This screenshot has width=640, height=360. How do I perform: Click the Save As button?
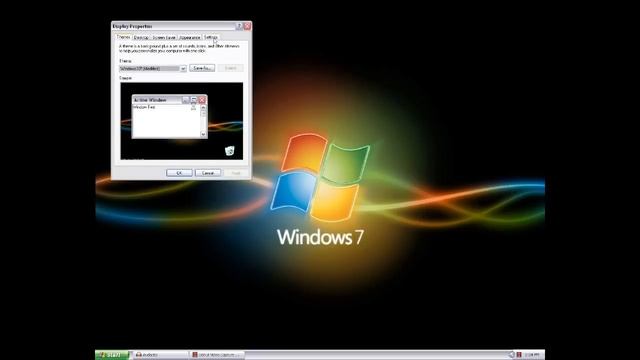[202, 68]
